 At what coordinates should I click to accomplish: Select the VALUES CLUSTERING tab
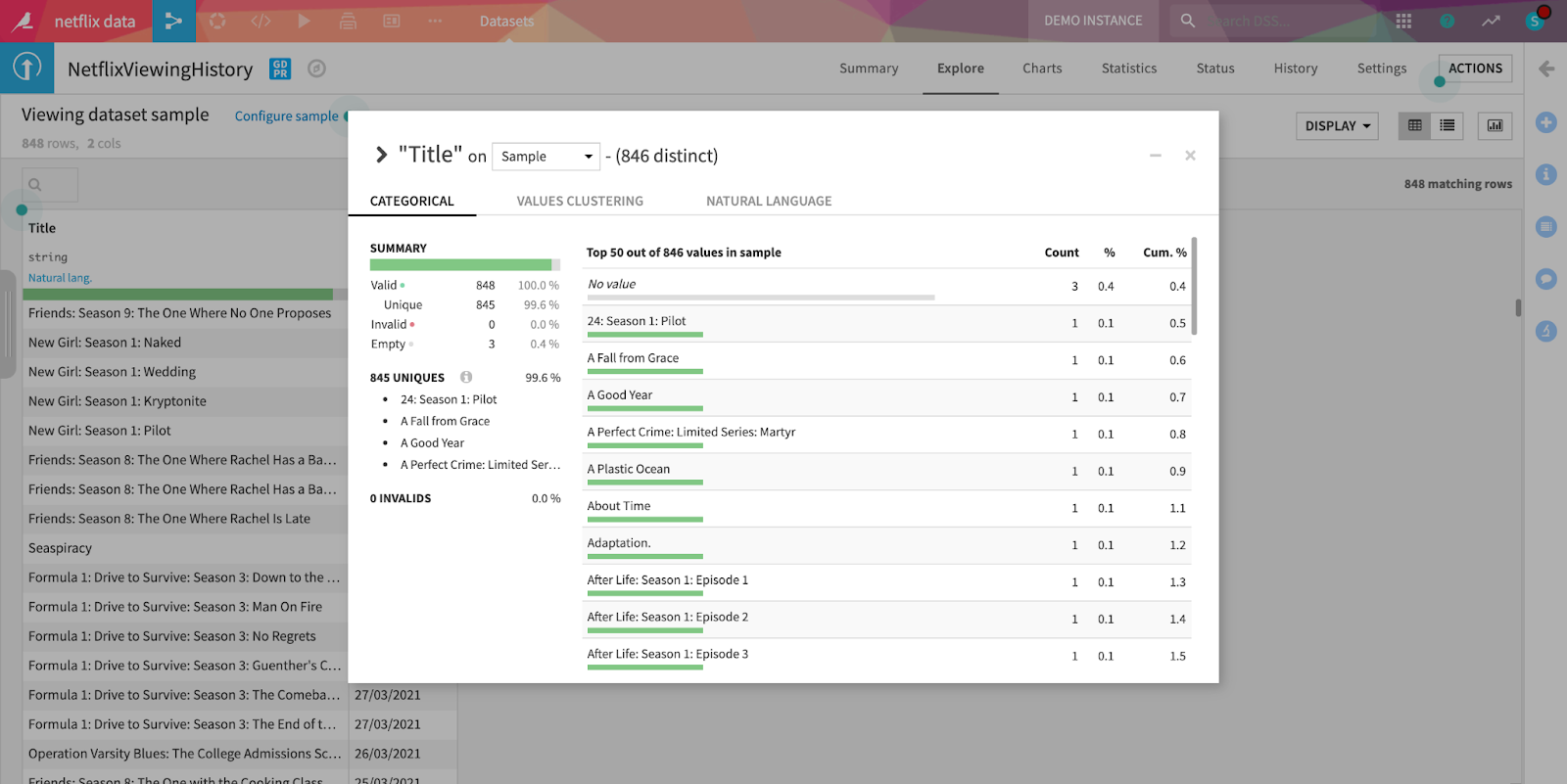580,202
